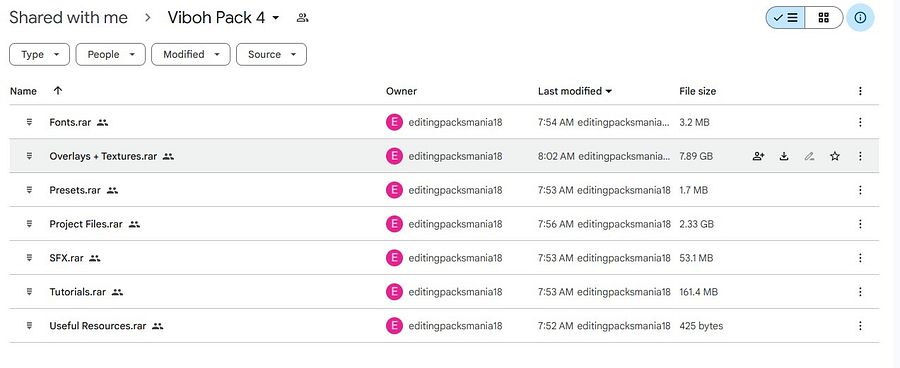Expand the Modified filter dropdown
900x368 pixels.
[x=191, y=55]
